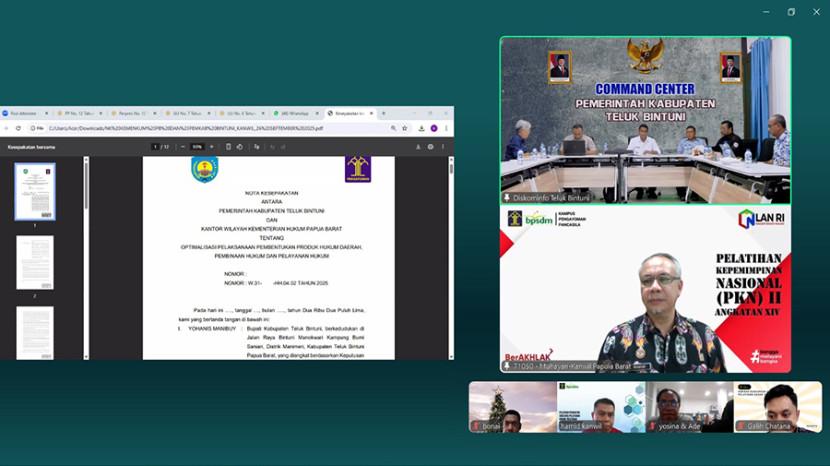The image size is (830, 466).
Task: Select the Diskominfo Teluk Bintuni video tile
Action: click(645, 120)
